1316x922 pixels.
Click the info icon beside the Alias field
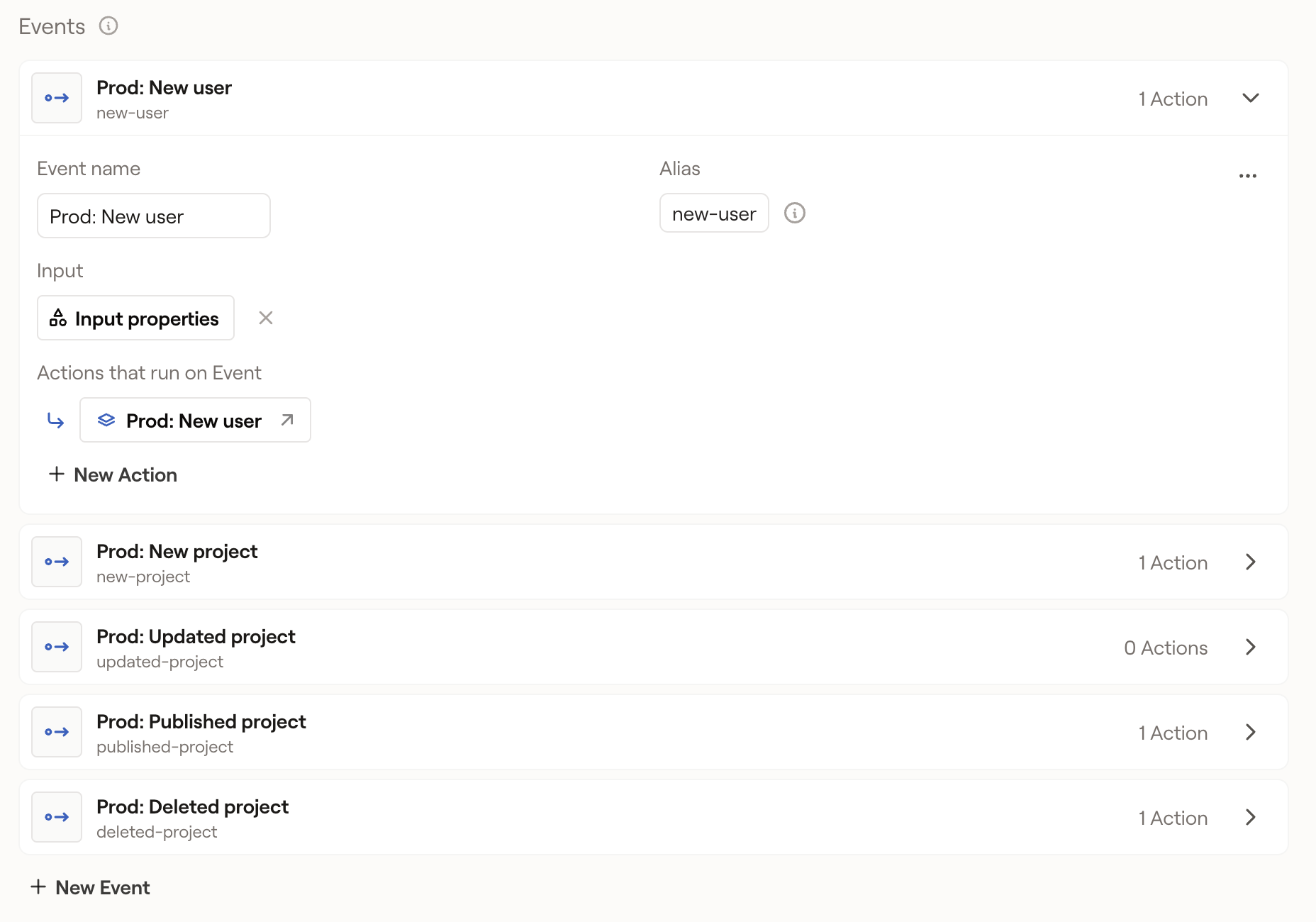pyautogui.click(x=795, y=213)
